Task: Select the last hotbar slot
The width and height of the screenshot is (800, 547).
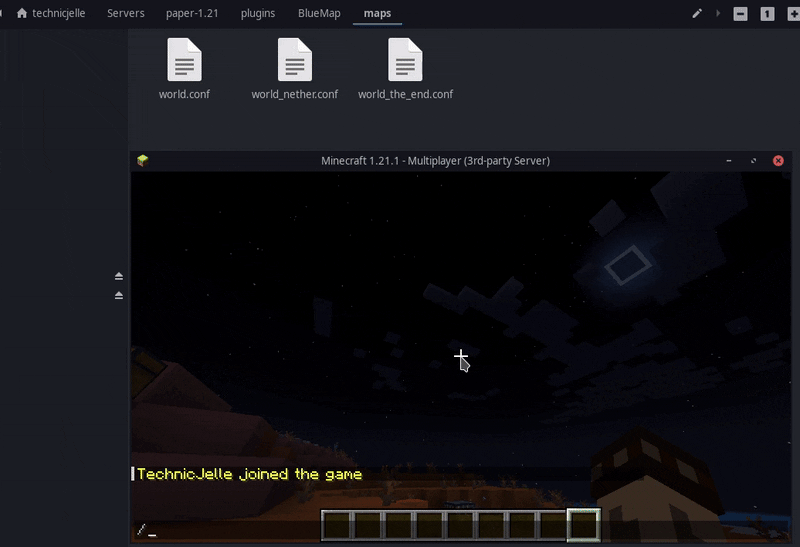Action: pyautogui.click(x=584, y=526)
